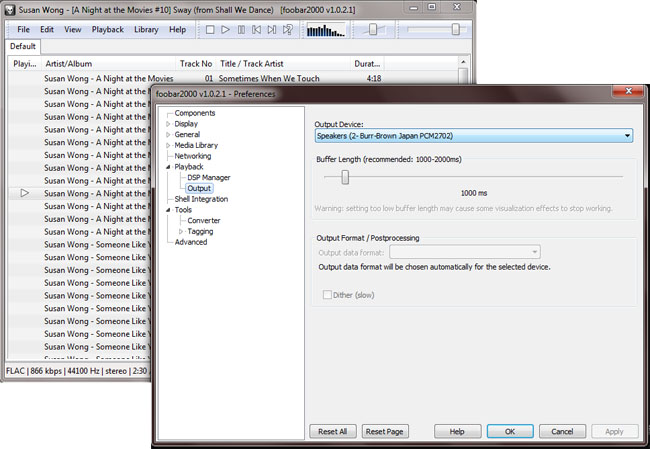The image size is (650, 449).
Task: Select Output in preferences tree
Action: pyautogui.click(x=199, y=188)
